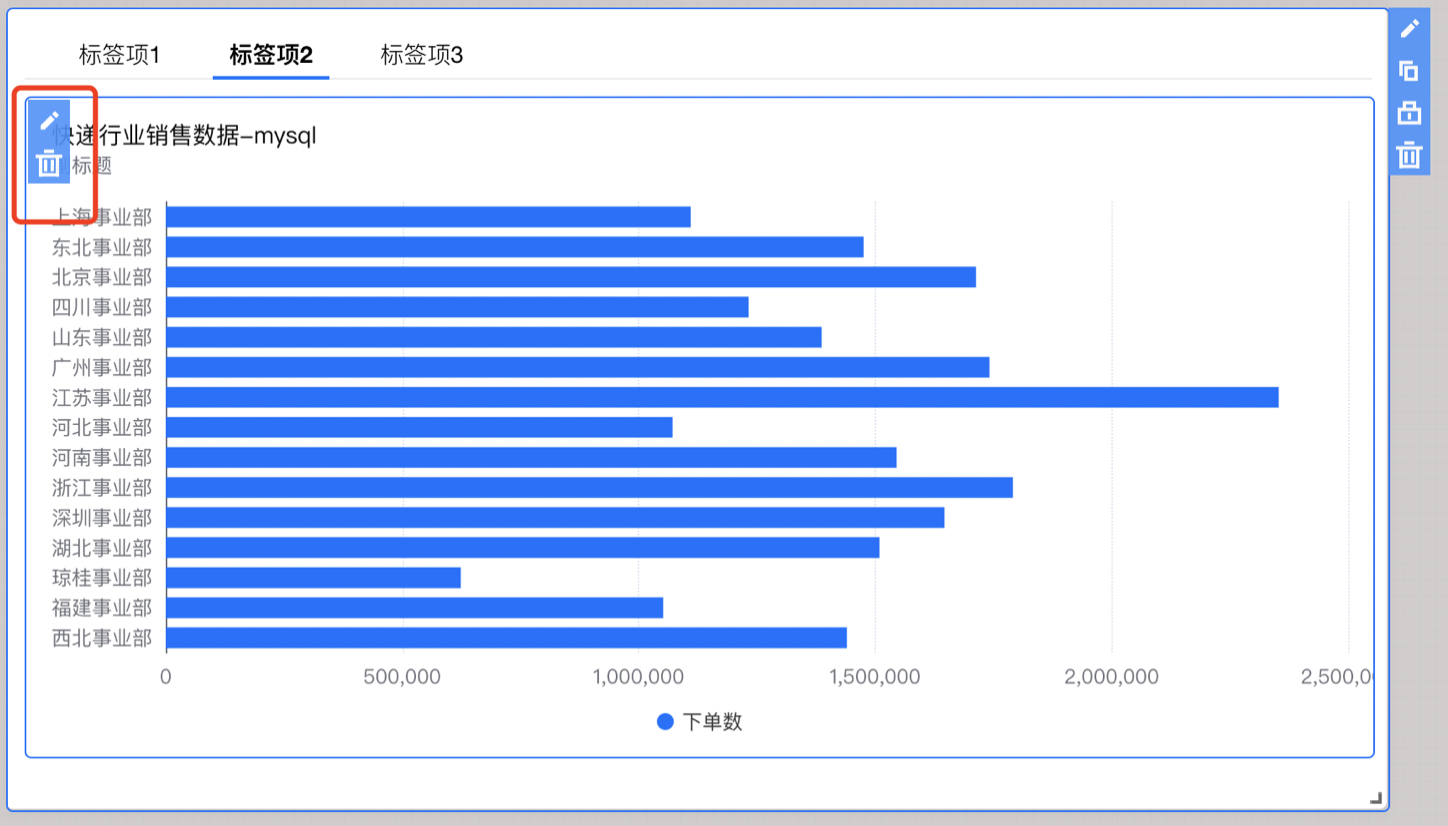This screenshot has height=826, width=1448.
Task: Open the 标签项3 tab
Action: pos(422,54)
